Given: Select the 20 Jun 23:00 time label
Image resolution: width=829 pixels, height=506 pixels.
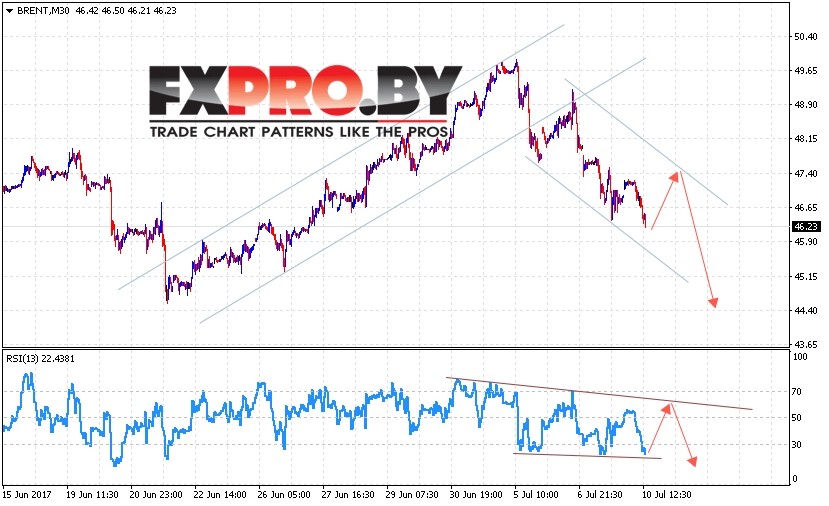Looking at the screenshot, I should click(x=156, y=494).
